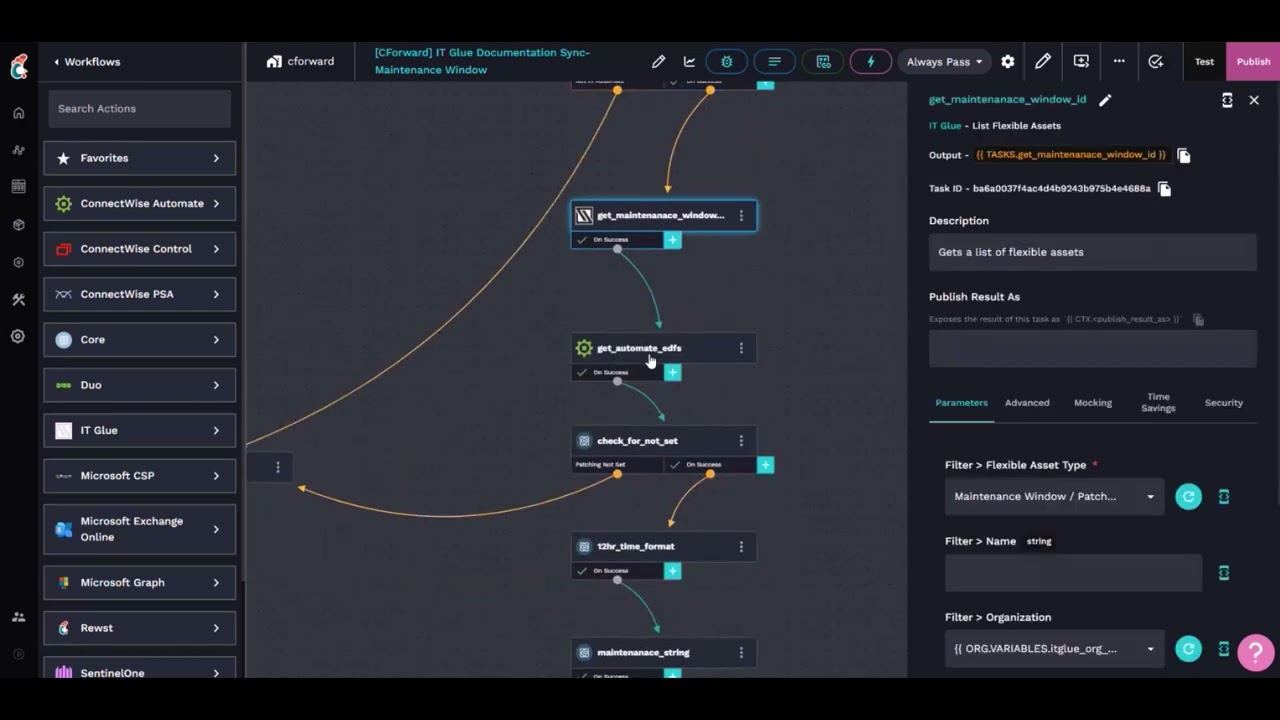Open the Rewst logo home icon
The width and height of the screenshot is (1280, 720).
19,66
